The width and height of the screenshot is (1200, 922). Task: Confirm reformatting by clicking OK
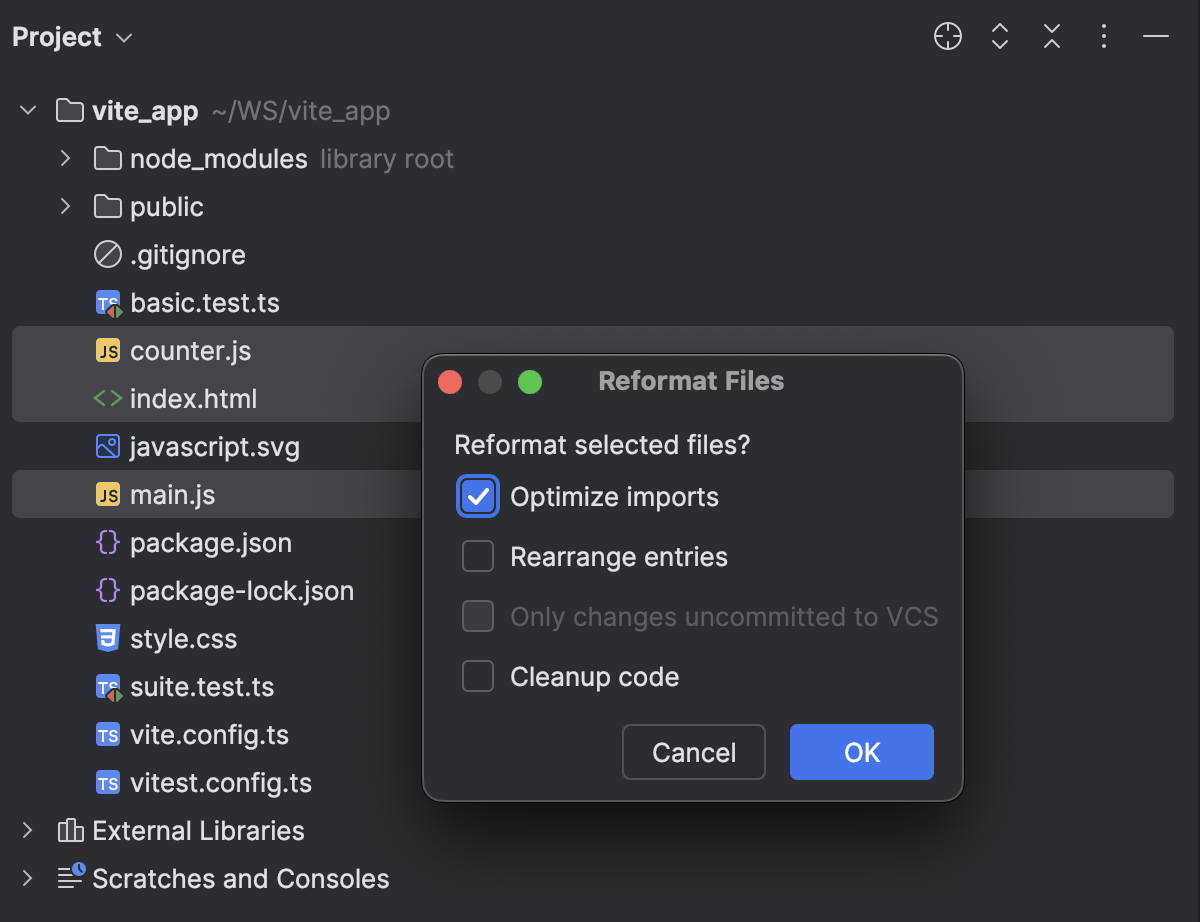861,752
